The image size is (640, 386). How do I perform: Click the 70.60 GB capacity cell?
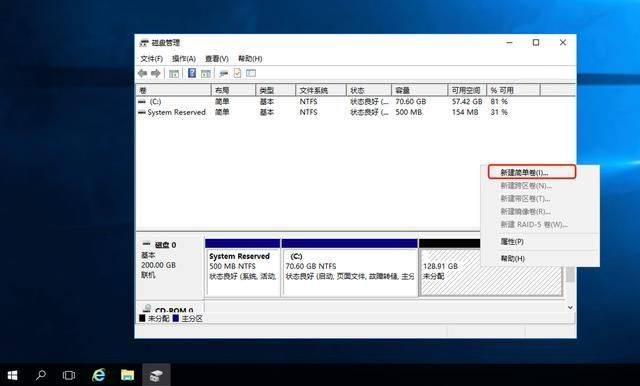[x=410, y=102]
